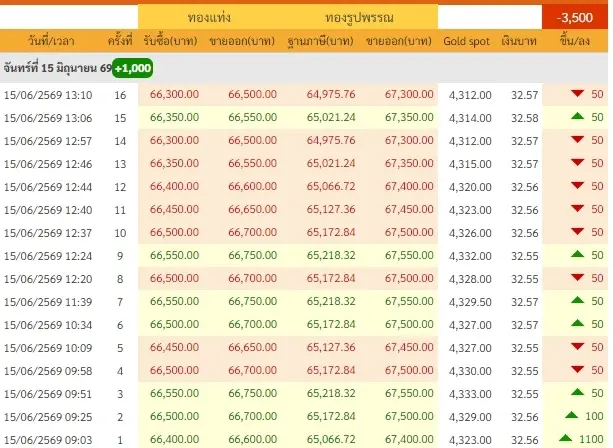Click round number 16

pyautogui.click(x=120, y=95)
